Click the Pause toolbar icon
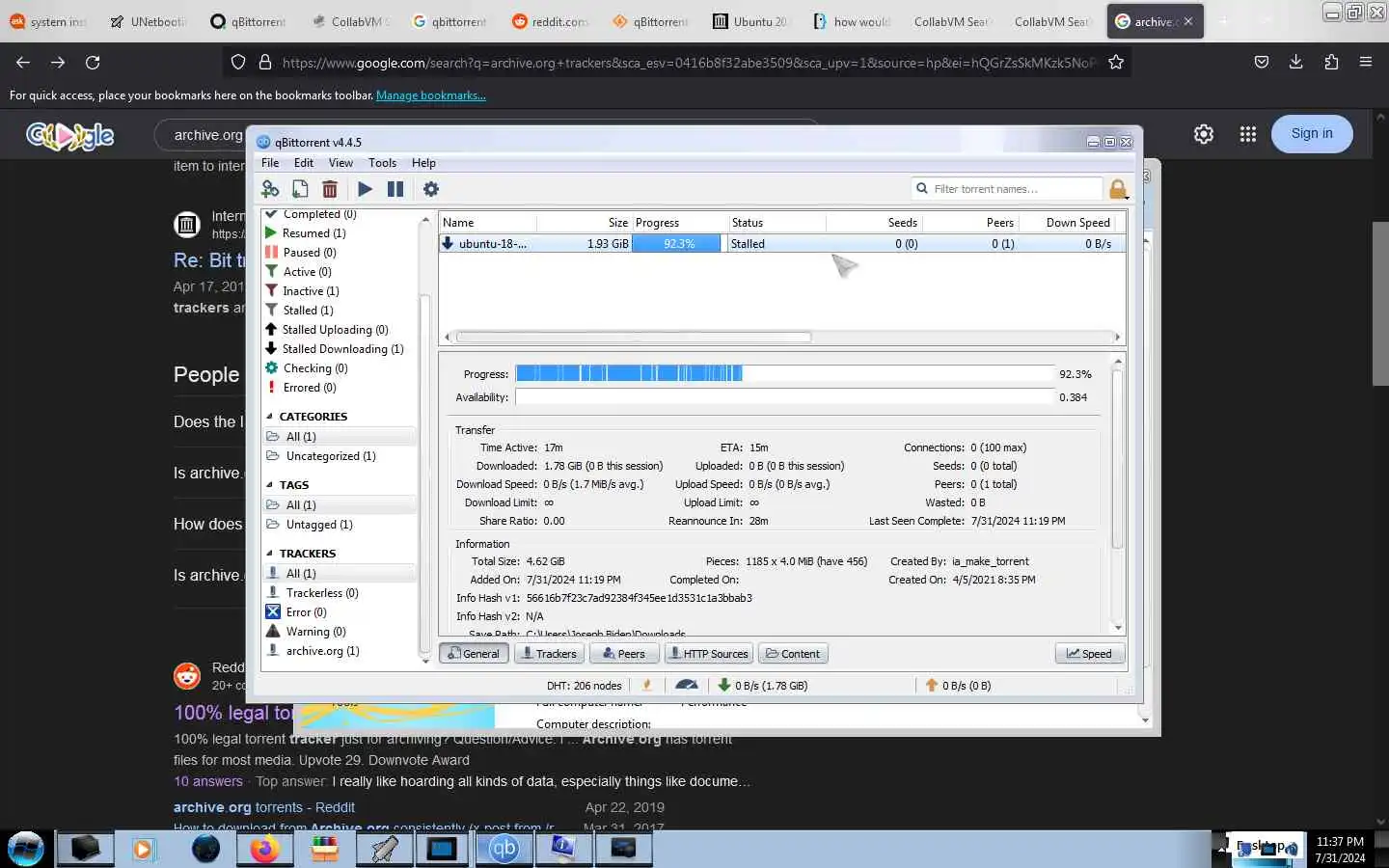Viewport: 1389px width, 868px height. pyautogui.click(x=395, y=189)
